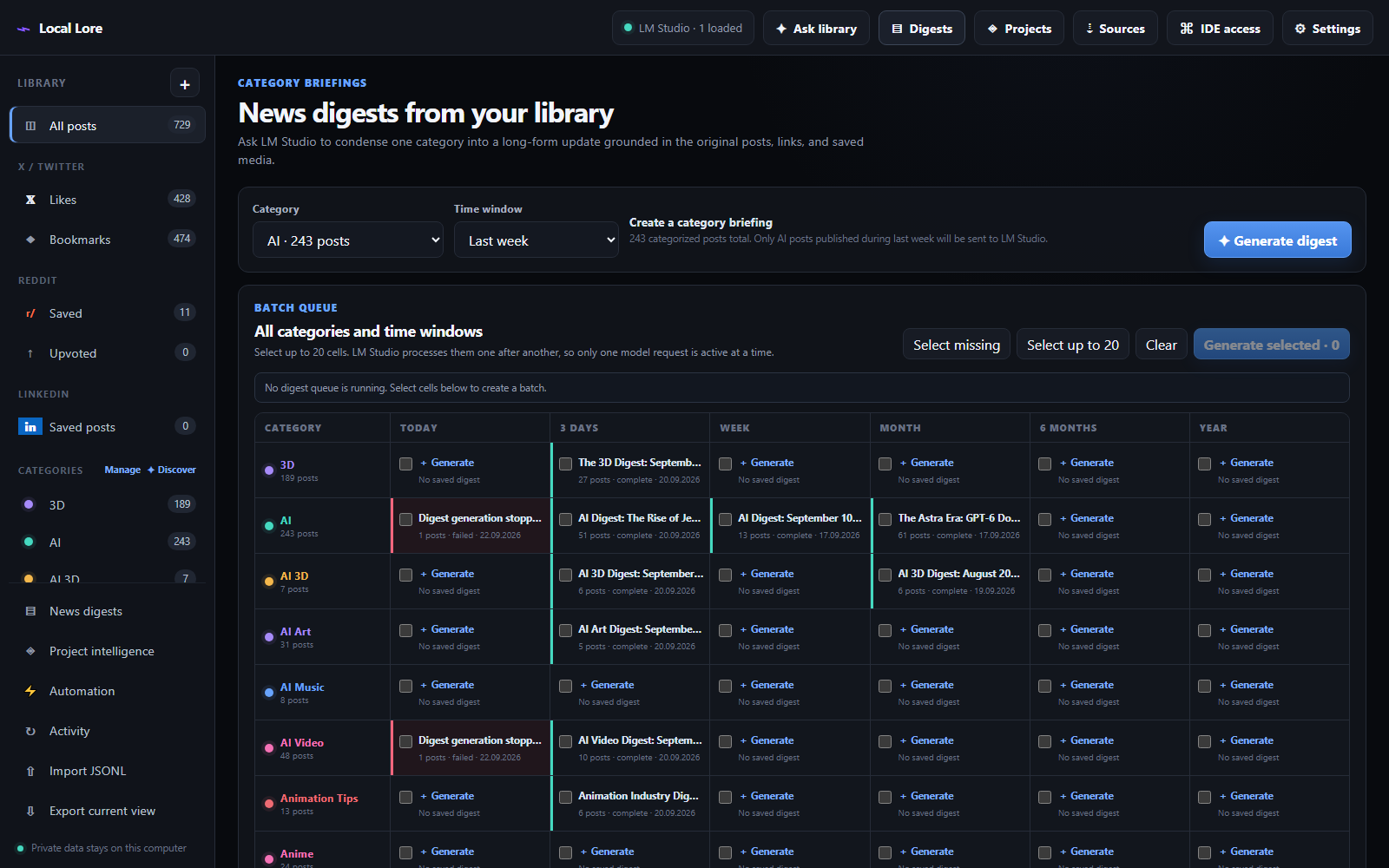This screenshot has width=1389, height=868.
Task: Click the News digests sidebar icon
Action: (30, 611)
